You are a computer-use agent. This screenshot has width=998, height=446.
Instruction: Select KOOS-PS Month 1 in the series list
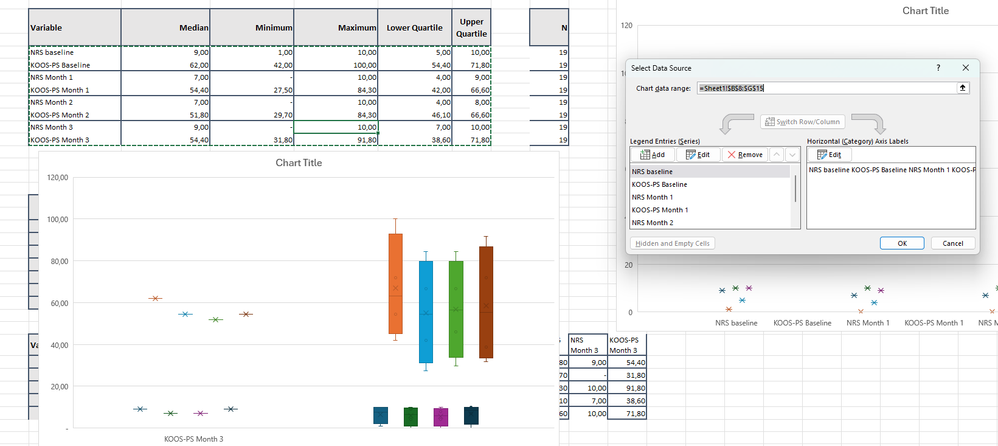tap(710, 209)
